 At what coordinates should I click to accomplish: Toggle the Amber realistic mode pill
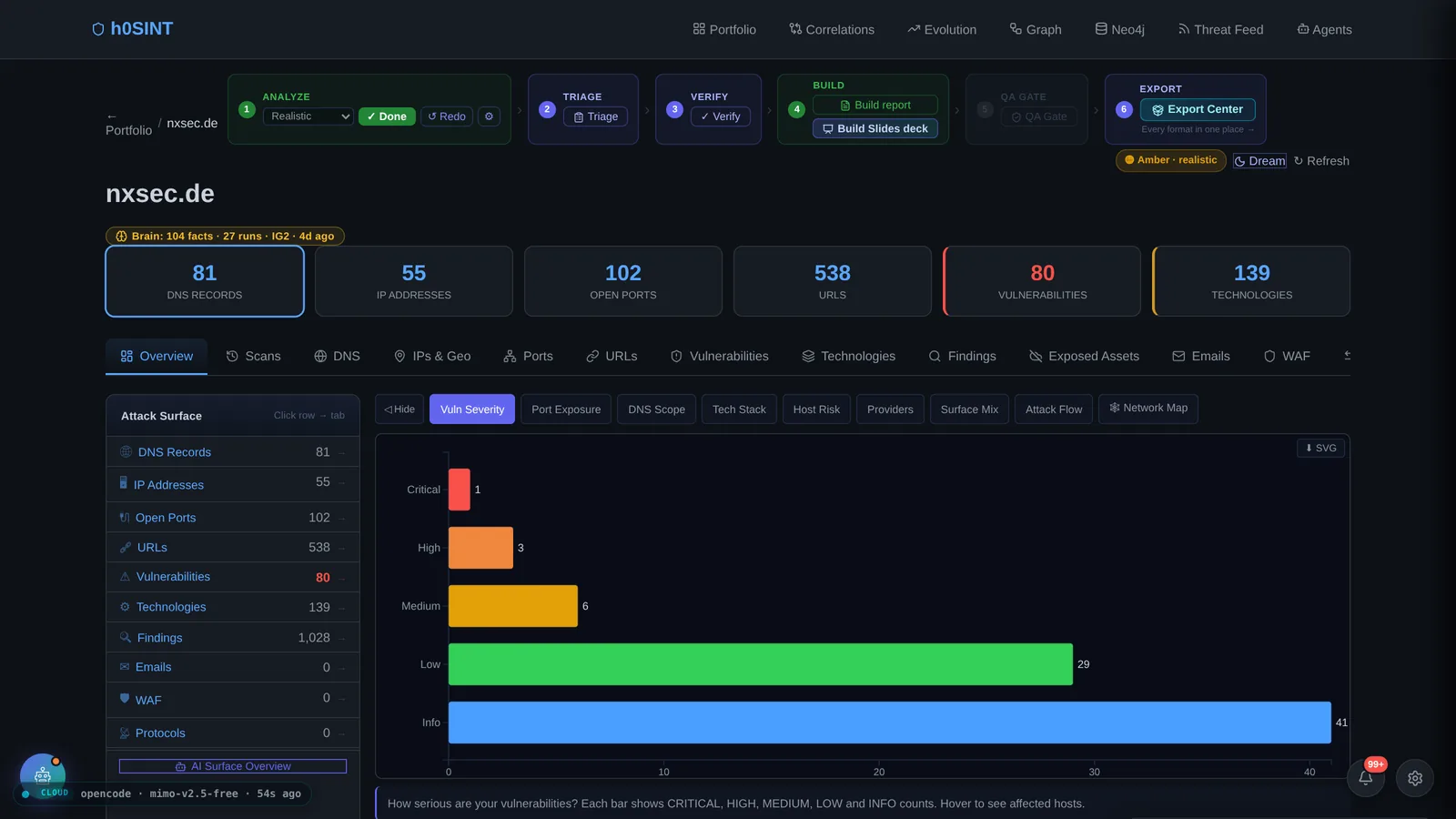point(1171,160)
